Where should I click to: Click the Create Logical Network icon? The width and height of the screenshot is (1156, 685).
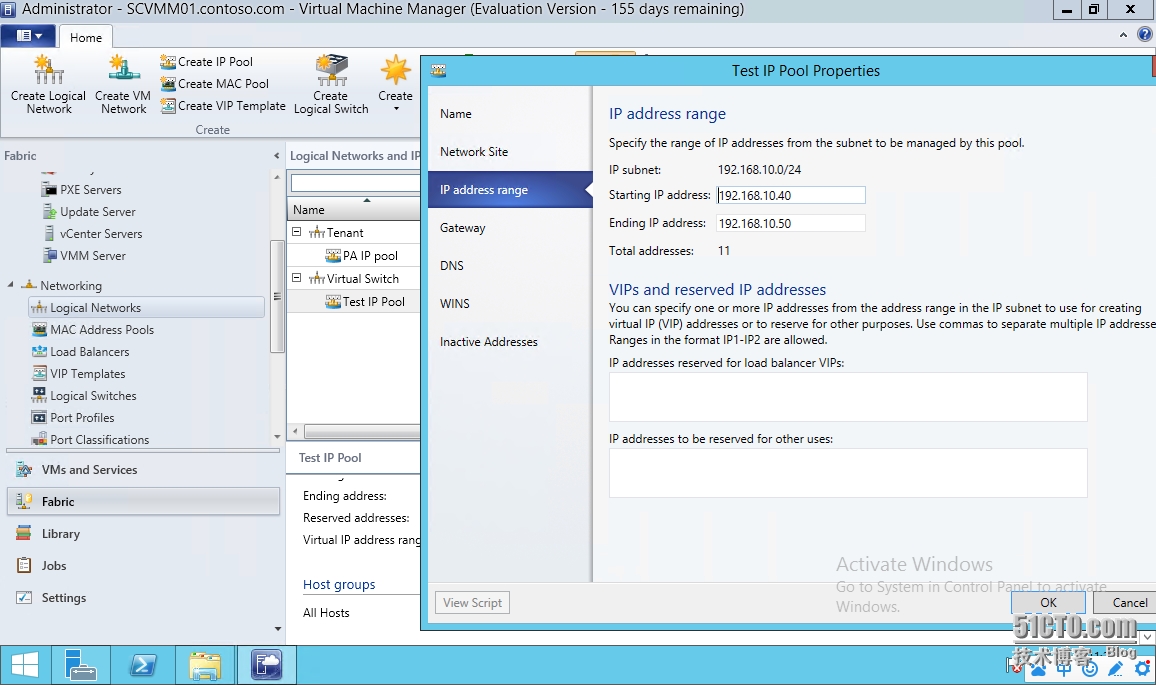pos(49,71)
